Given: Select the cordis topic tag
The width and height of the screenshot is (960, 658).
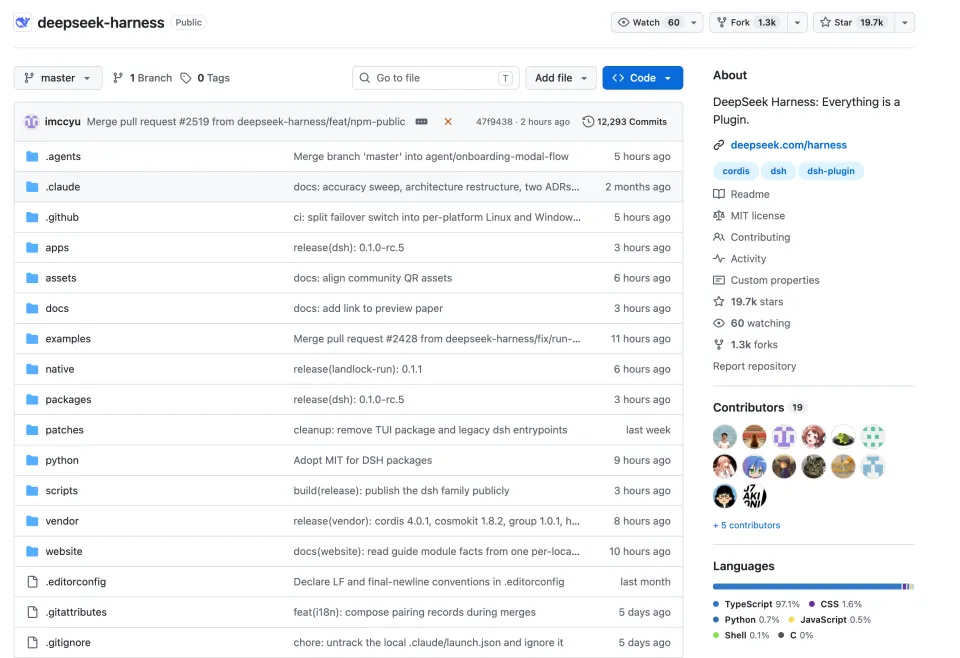Looking at the screenshot, I should click(x=735, y=171).
